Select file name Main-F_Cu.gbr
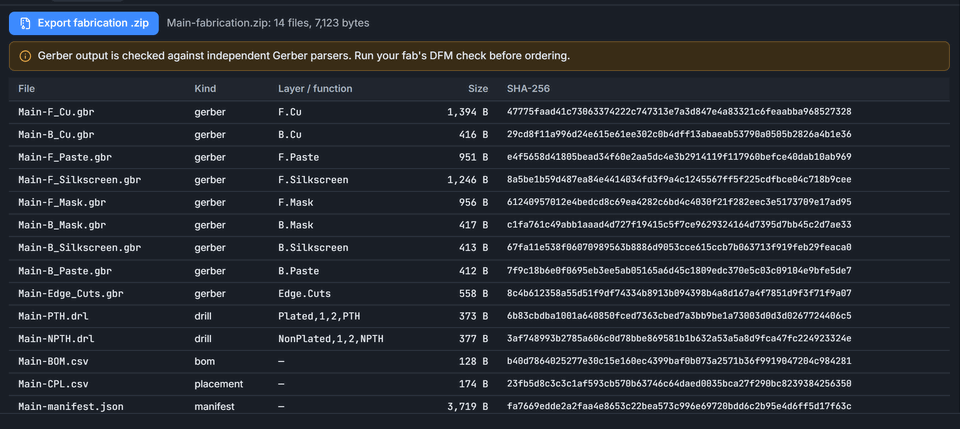 56,112
